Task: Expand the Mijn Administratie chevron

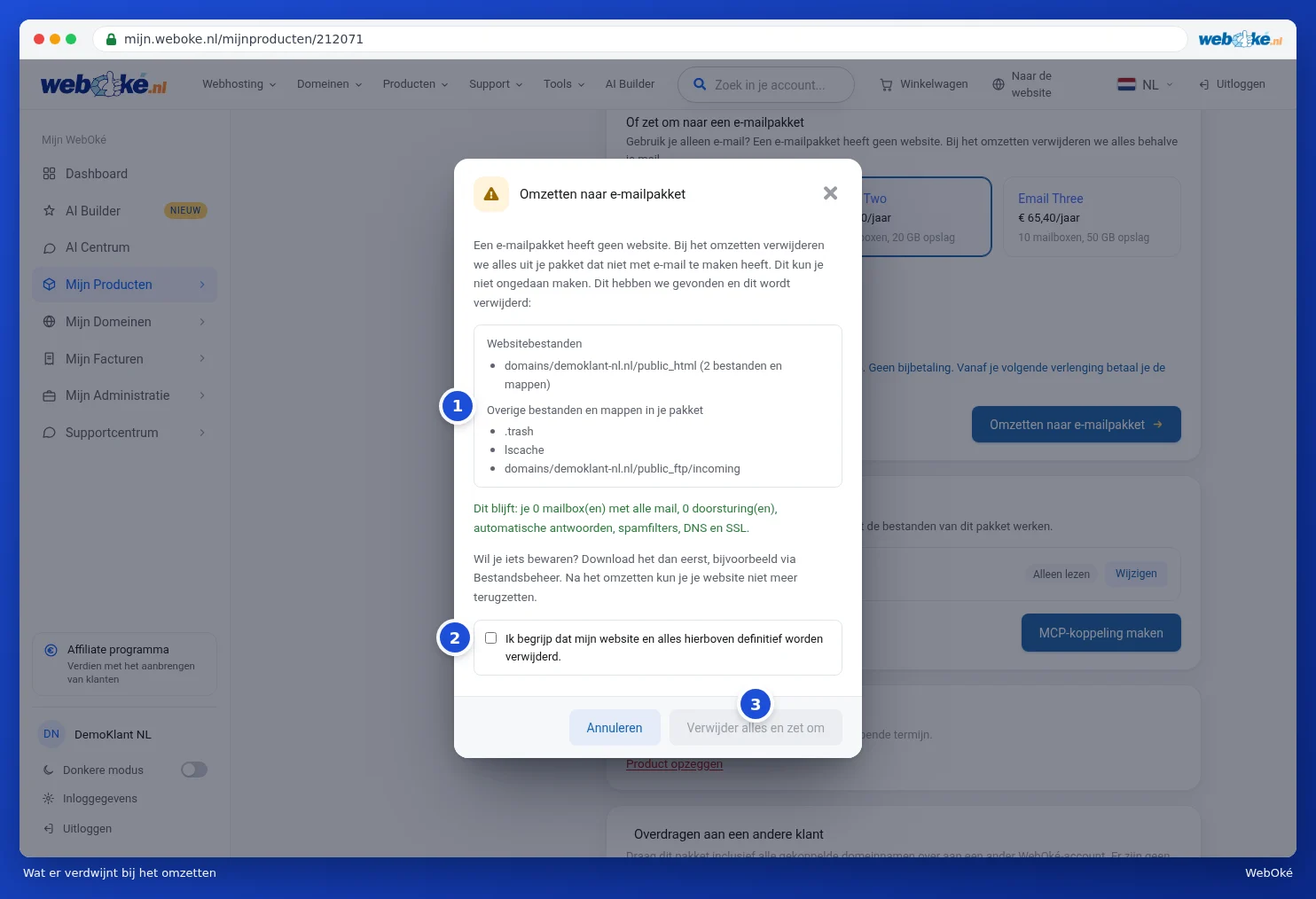Action: 202,395
